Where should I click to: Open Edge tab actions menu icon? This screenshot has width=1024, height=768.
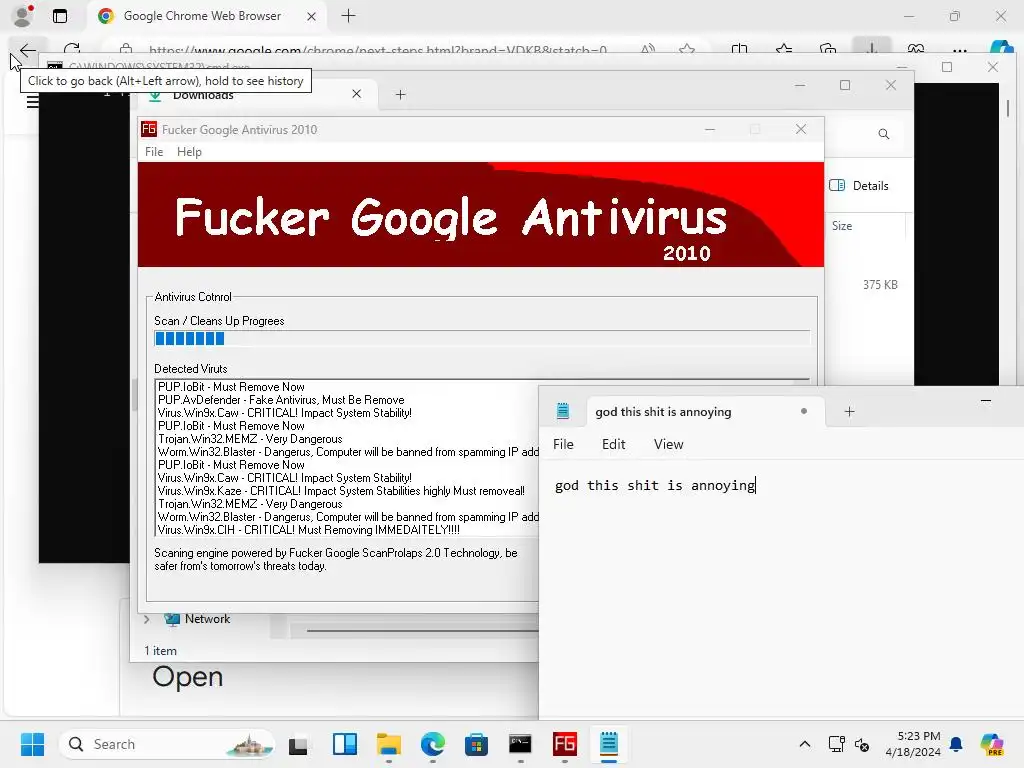[x=60, y=16]
